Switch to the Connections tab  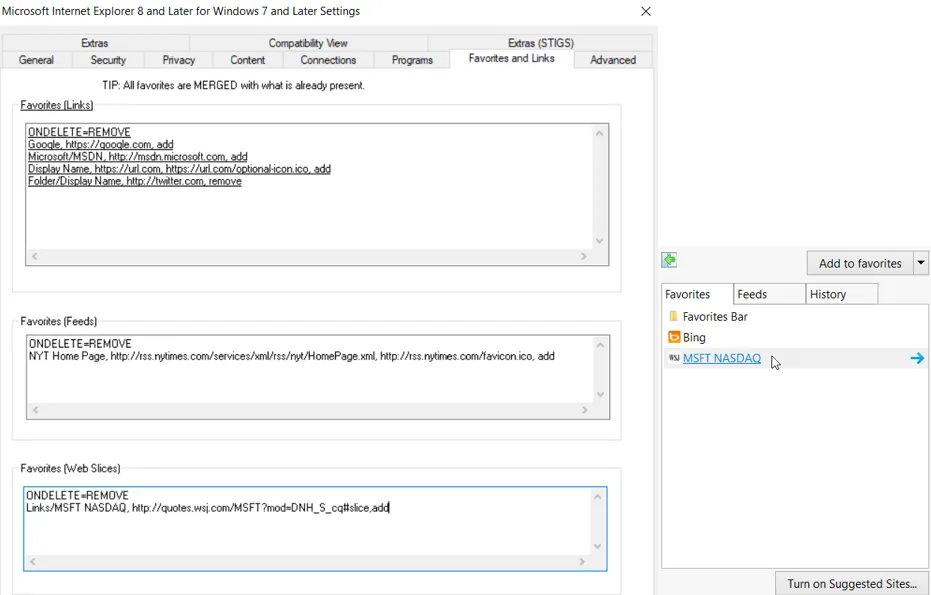point(328,60)
